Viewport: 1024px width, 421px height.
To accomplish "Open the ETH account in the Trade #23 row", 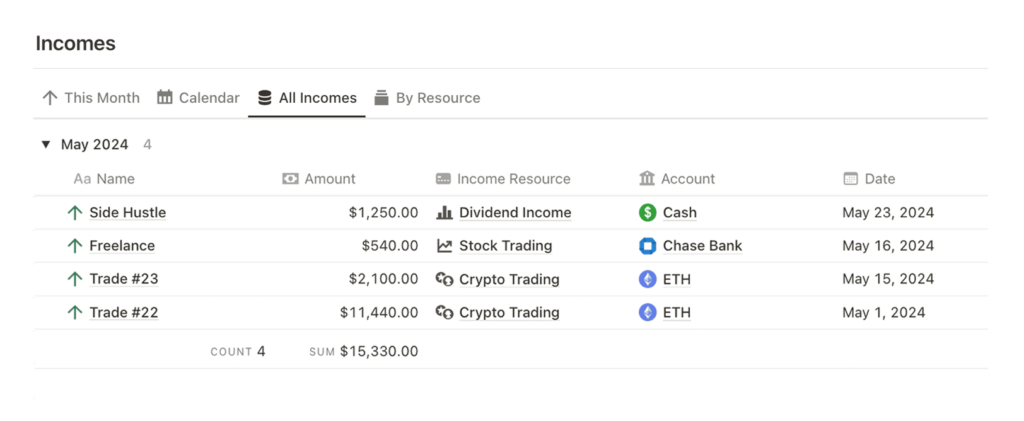I will click(x=677, y=279).
